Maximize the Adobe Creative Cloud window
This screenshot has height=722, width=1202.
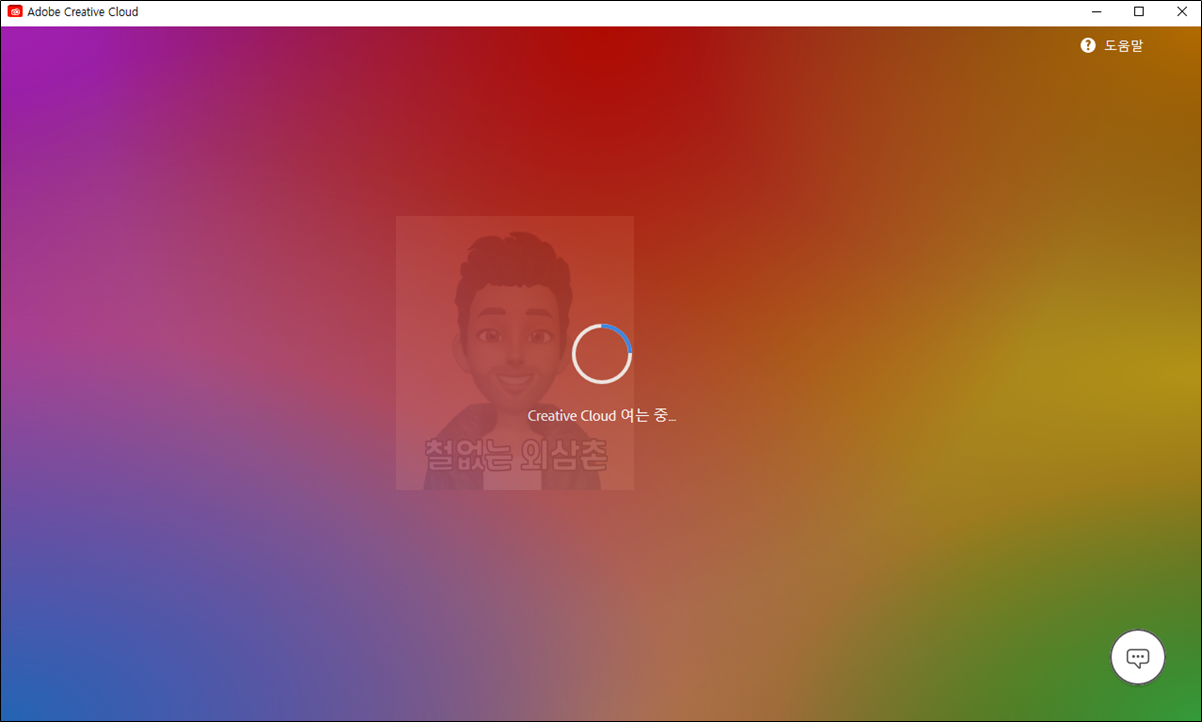tap(1139, 12)
